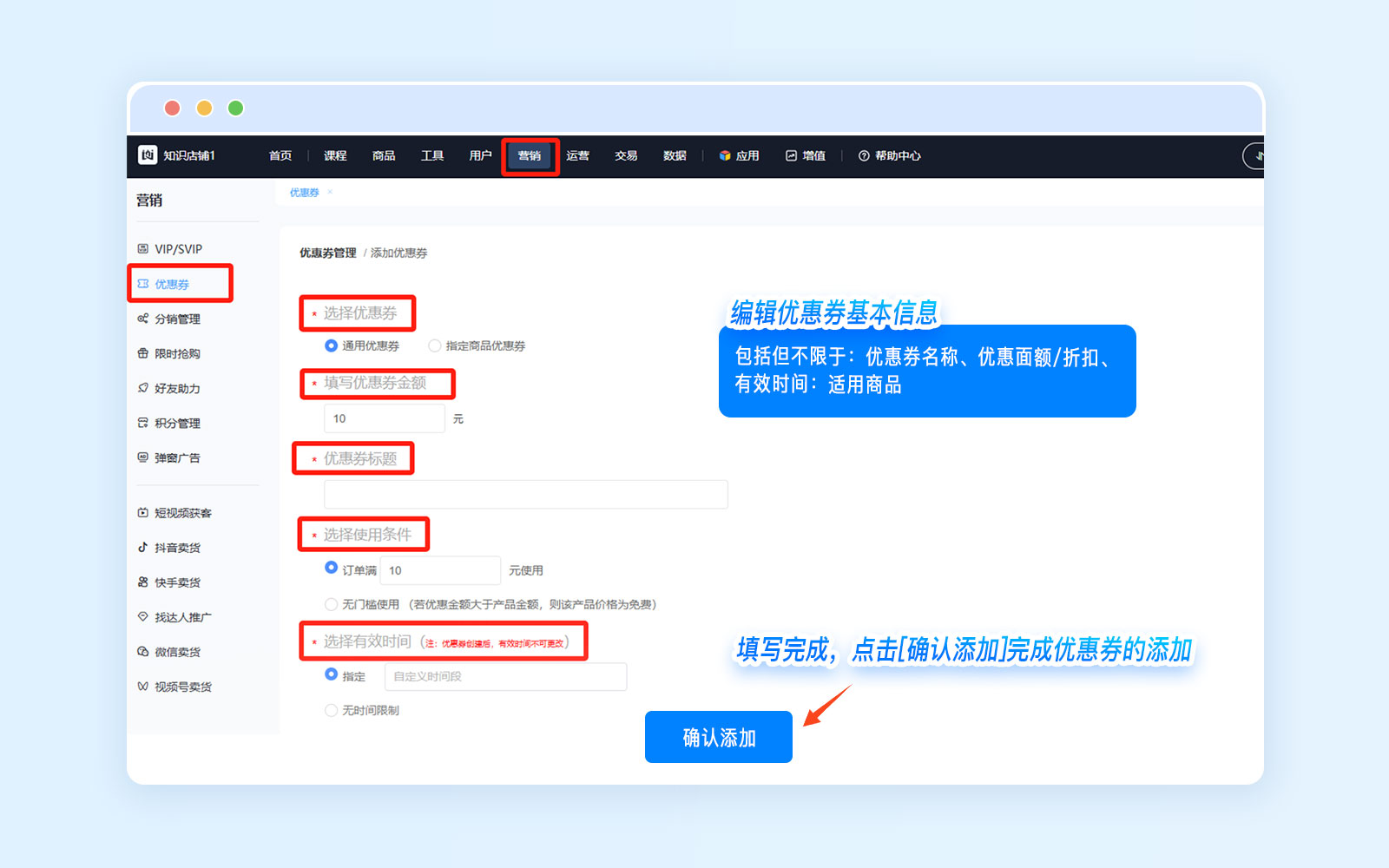Screen dimensions: 1389x868
Task: Click 知识店铺1 shop name
Action: (189, 155)
